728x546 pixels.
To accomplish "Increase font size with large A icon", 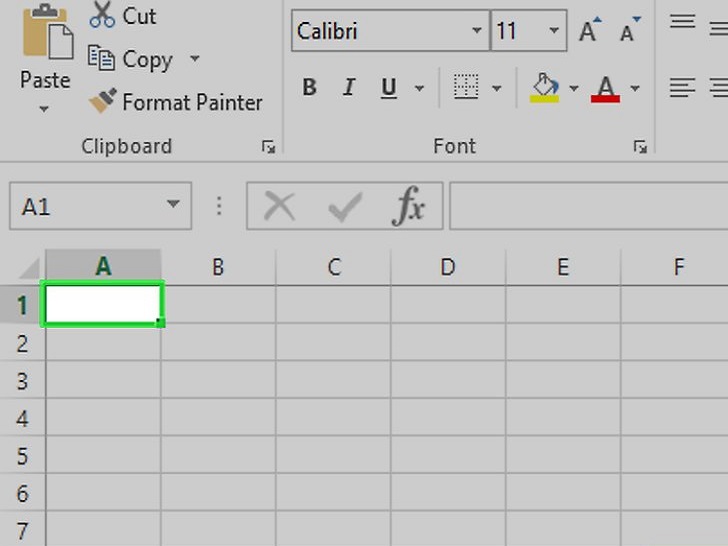I will [x=590, y=30].
